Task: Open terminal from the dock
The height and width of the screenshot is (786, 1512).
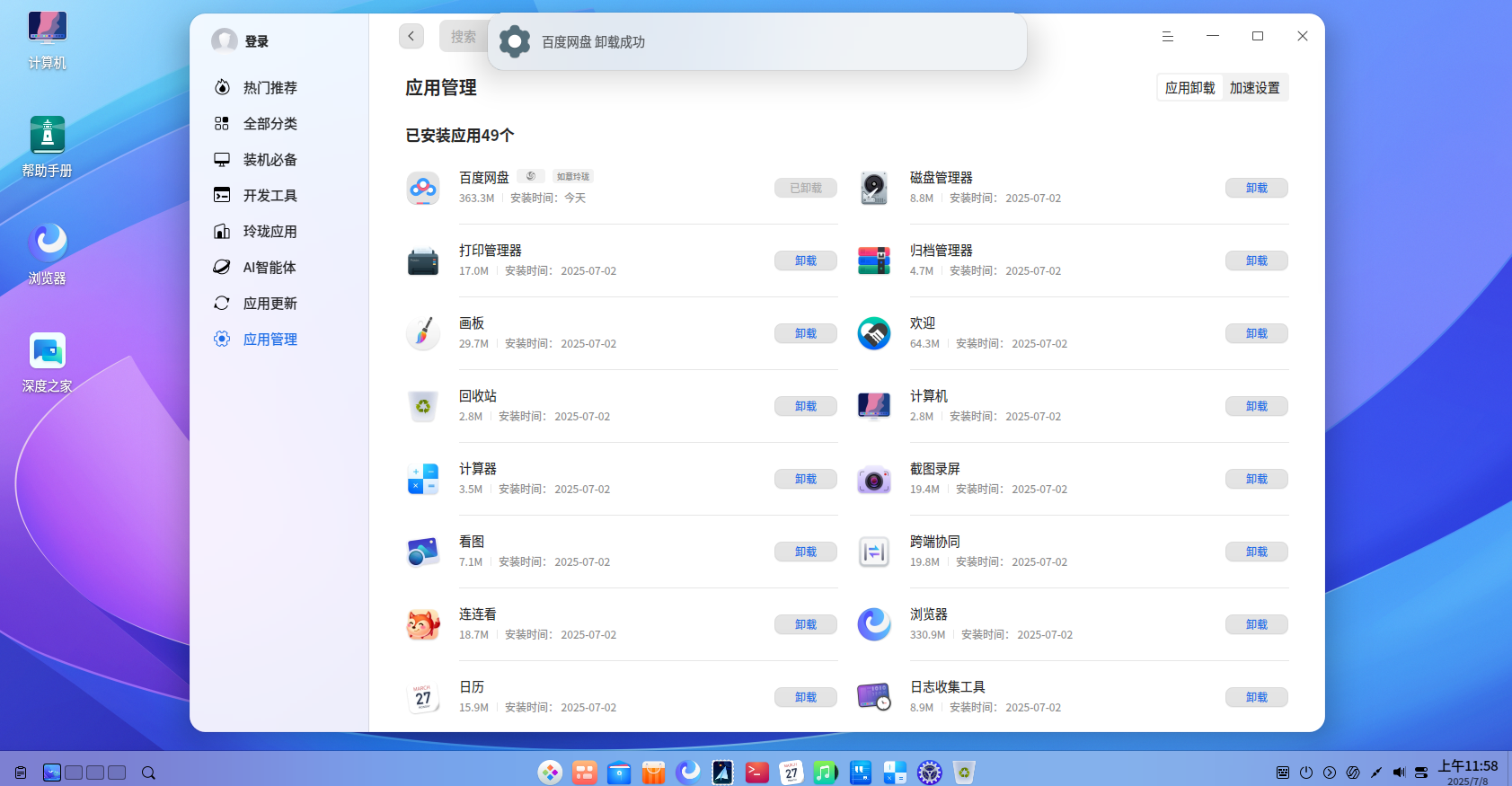Action: [x=757, y=772]
